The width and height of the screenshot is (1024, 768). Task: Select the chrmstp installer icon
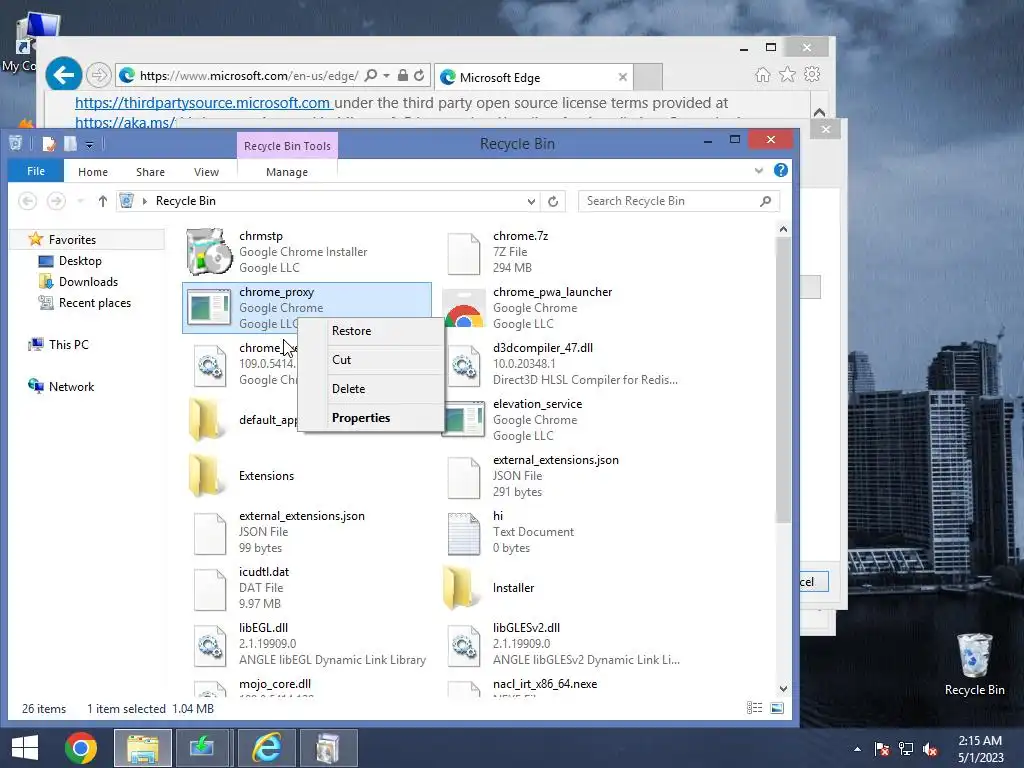[209, 251]
